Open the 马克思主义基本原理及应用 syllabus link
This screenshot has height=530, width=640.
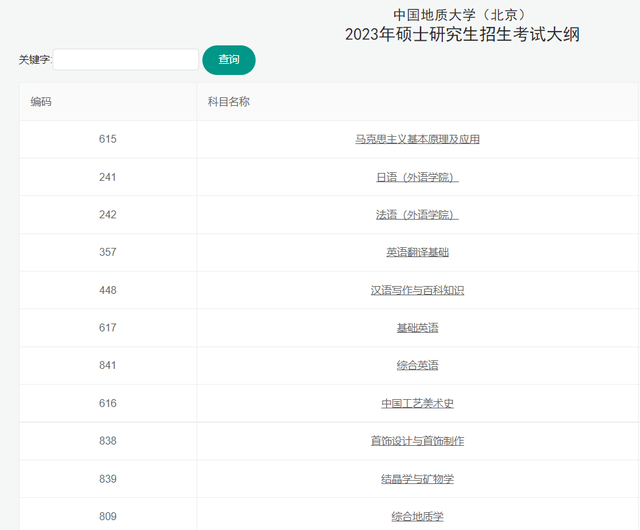coord(417,139)
